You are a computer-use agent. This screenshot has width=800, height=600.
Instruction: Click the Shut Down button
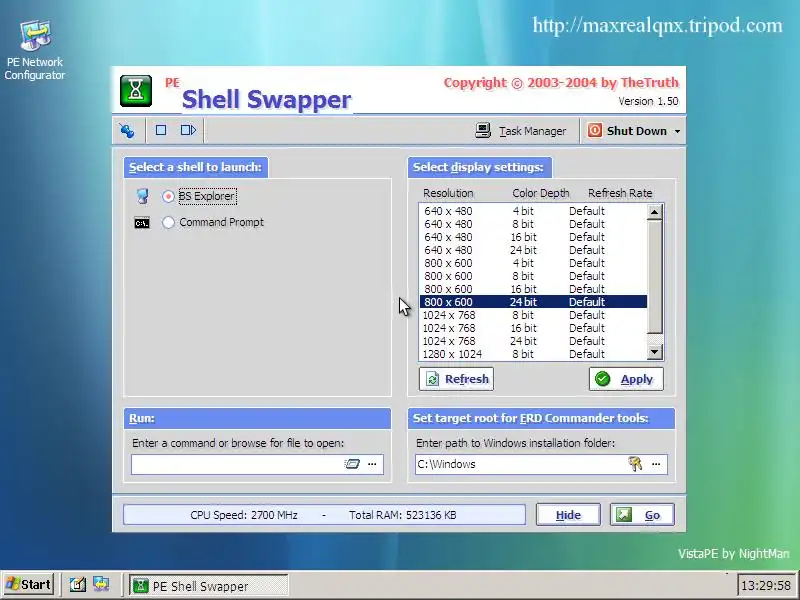pyautogui.click(x=627, y=131)
